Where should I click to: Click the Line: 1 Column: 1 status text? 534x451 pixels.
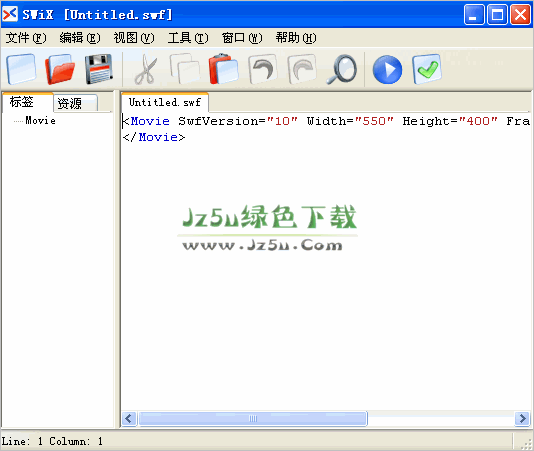[x=52, y=441]
